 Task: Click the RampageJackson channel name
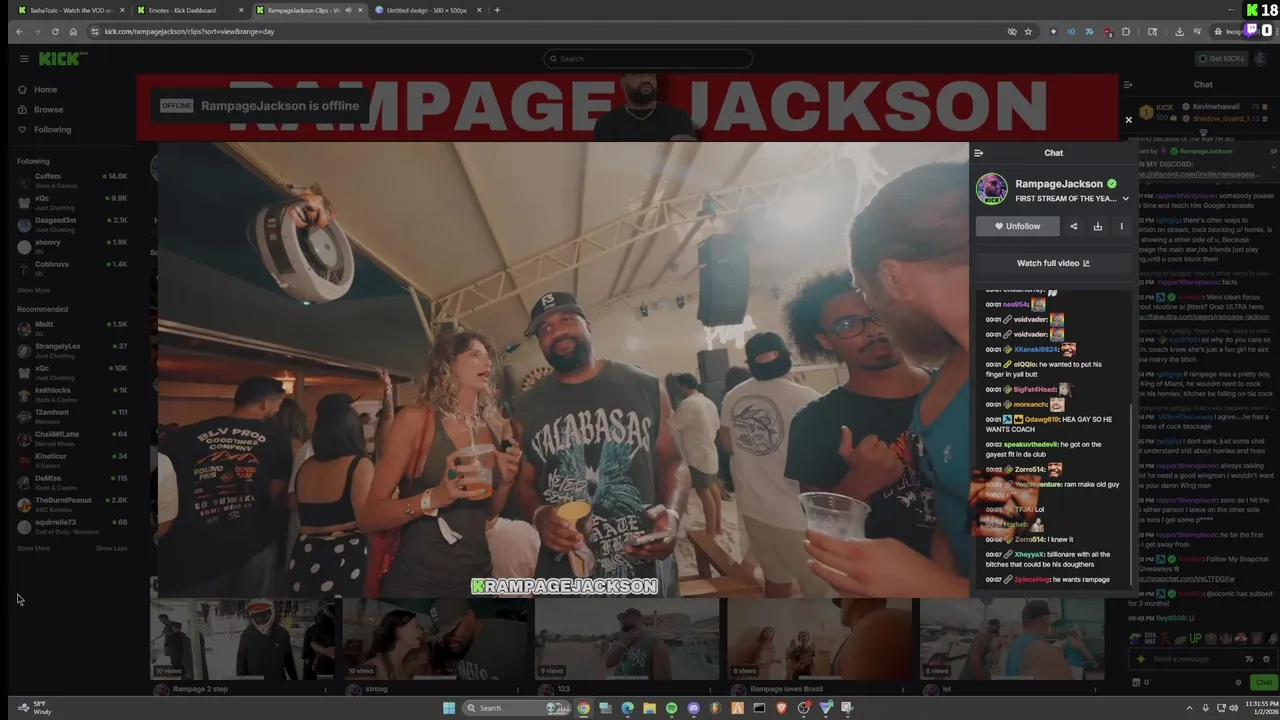[1058, 184]
